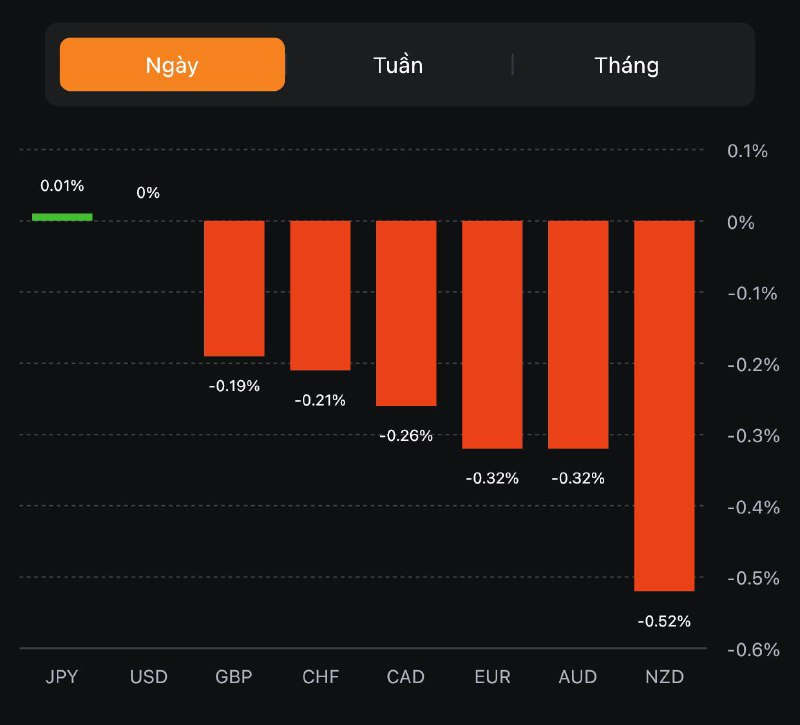Select the Ngày tab
This screenshot has height=725, width=800.
172,65
